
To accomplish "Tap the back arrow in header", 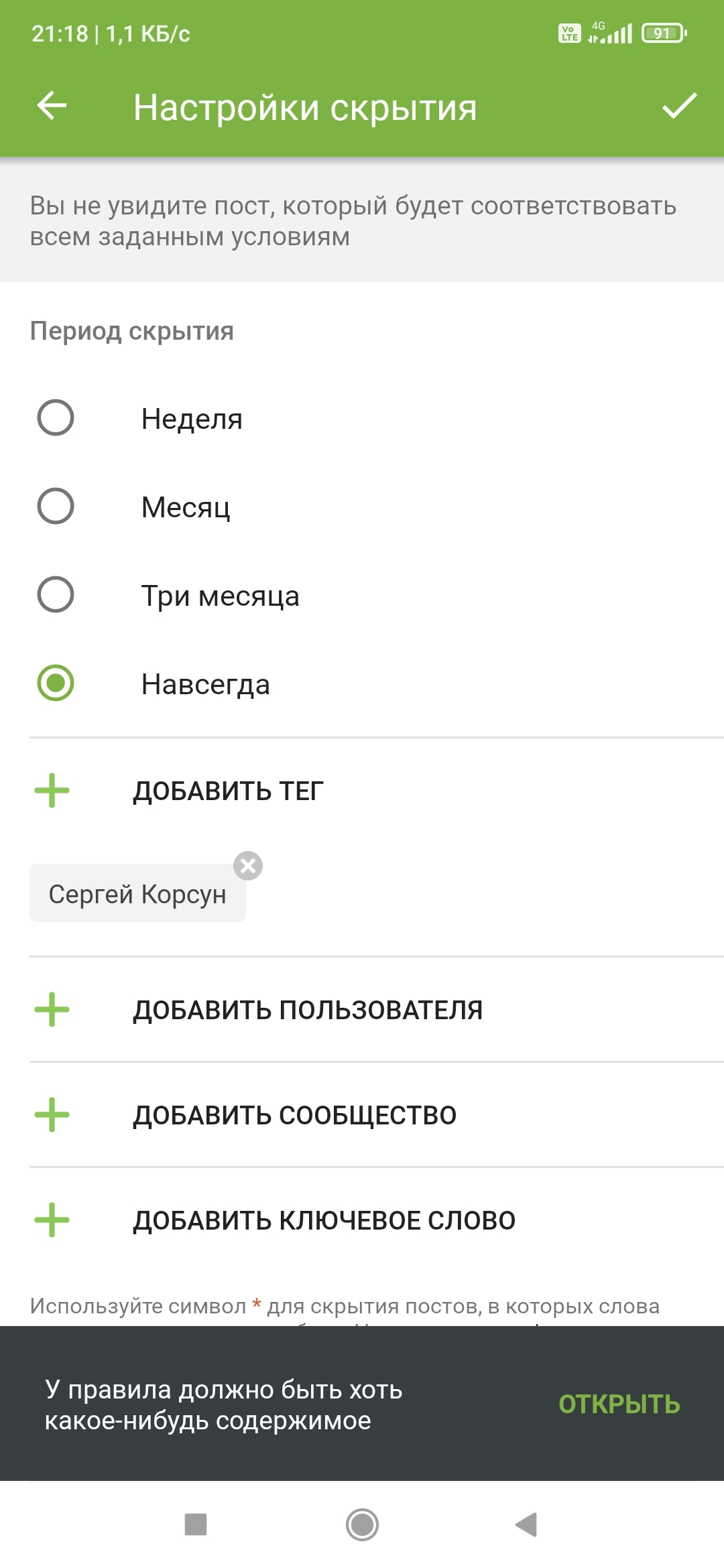I will click(52, 106).
